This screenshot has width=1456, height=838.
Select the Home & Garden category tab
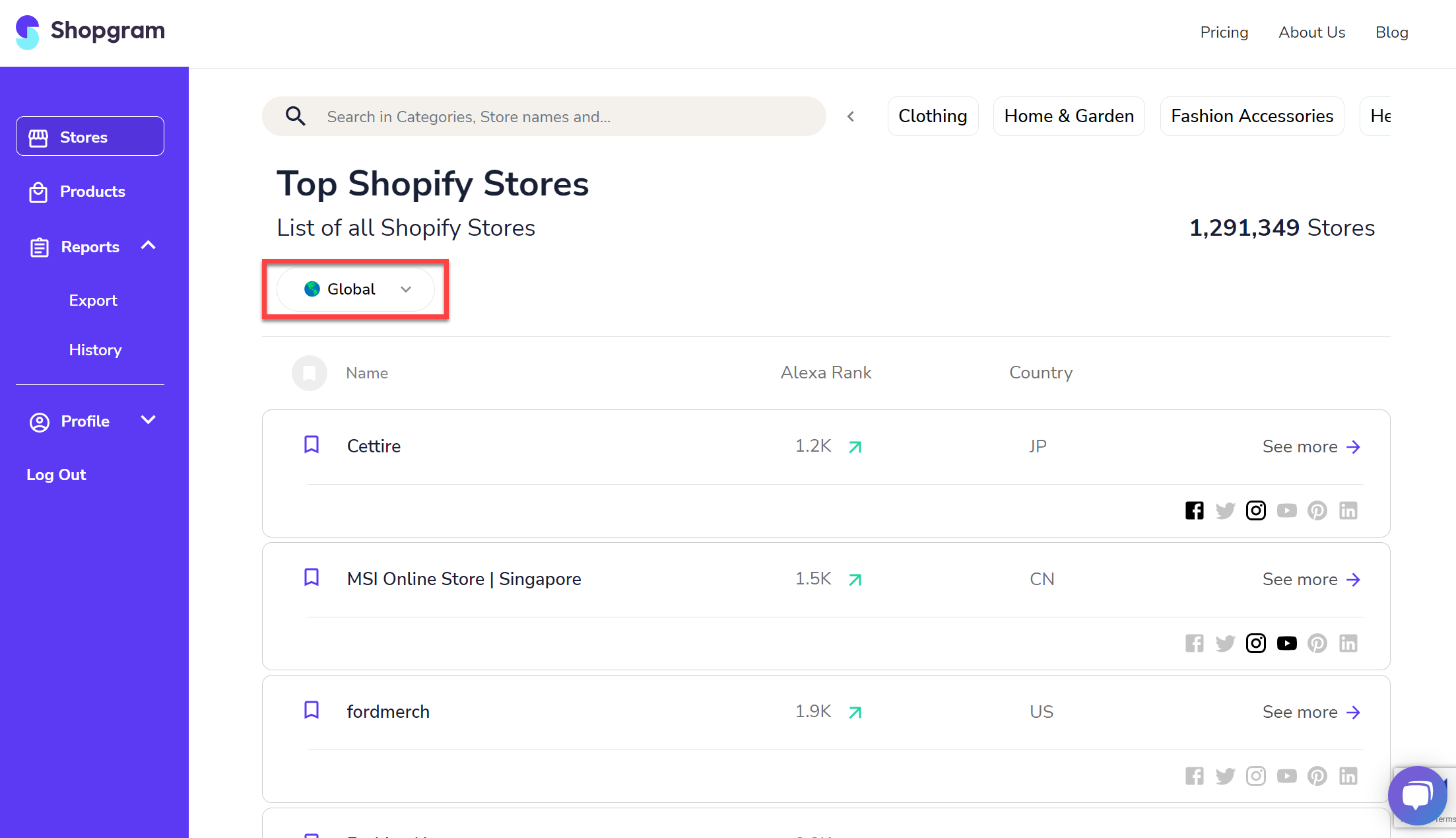coord(1069,116)
